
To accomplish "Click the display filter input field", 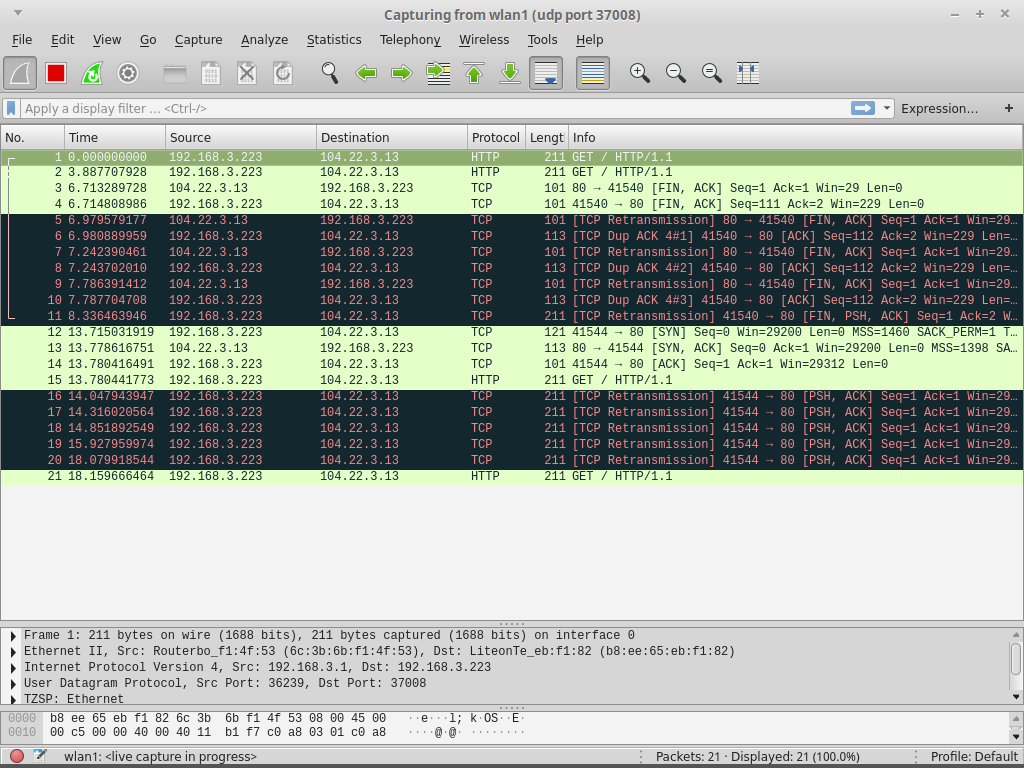I will 436,108.
